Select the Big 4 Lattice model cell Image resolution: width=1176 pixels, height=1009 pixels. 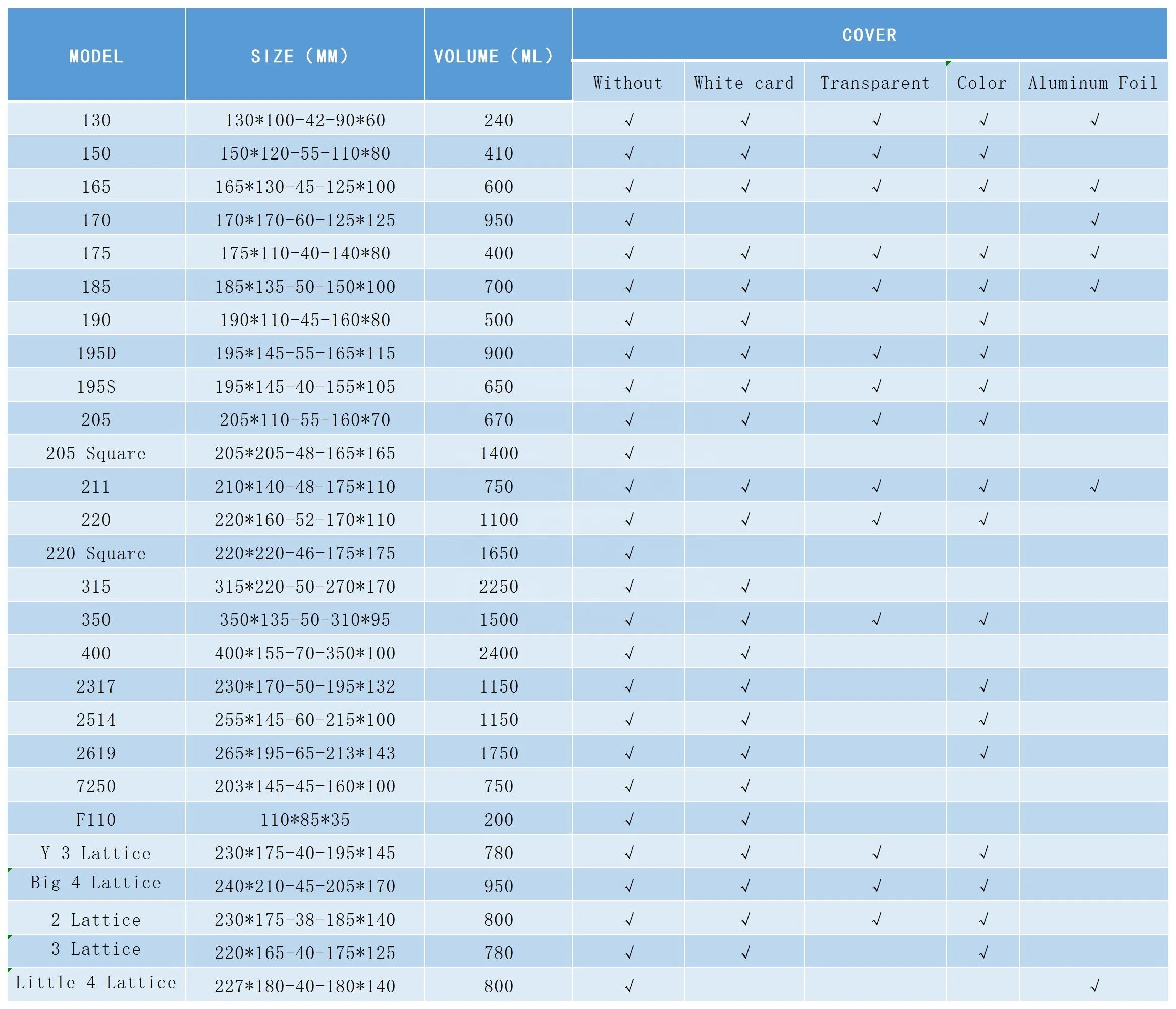pyautogui.click(x=96, y=883)
